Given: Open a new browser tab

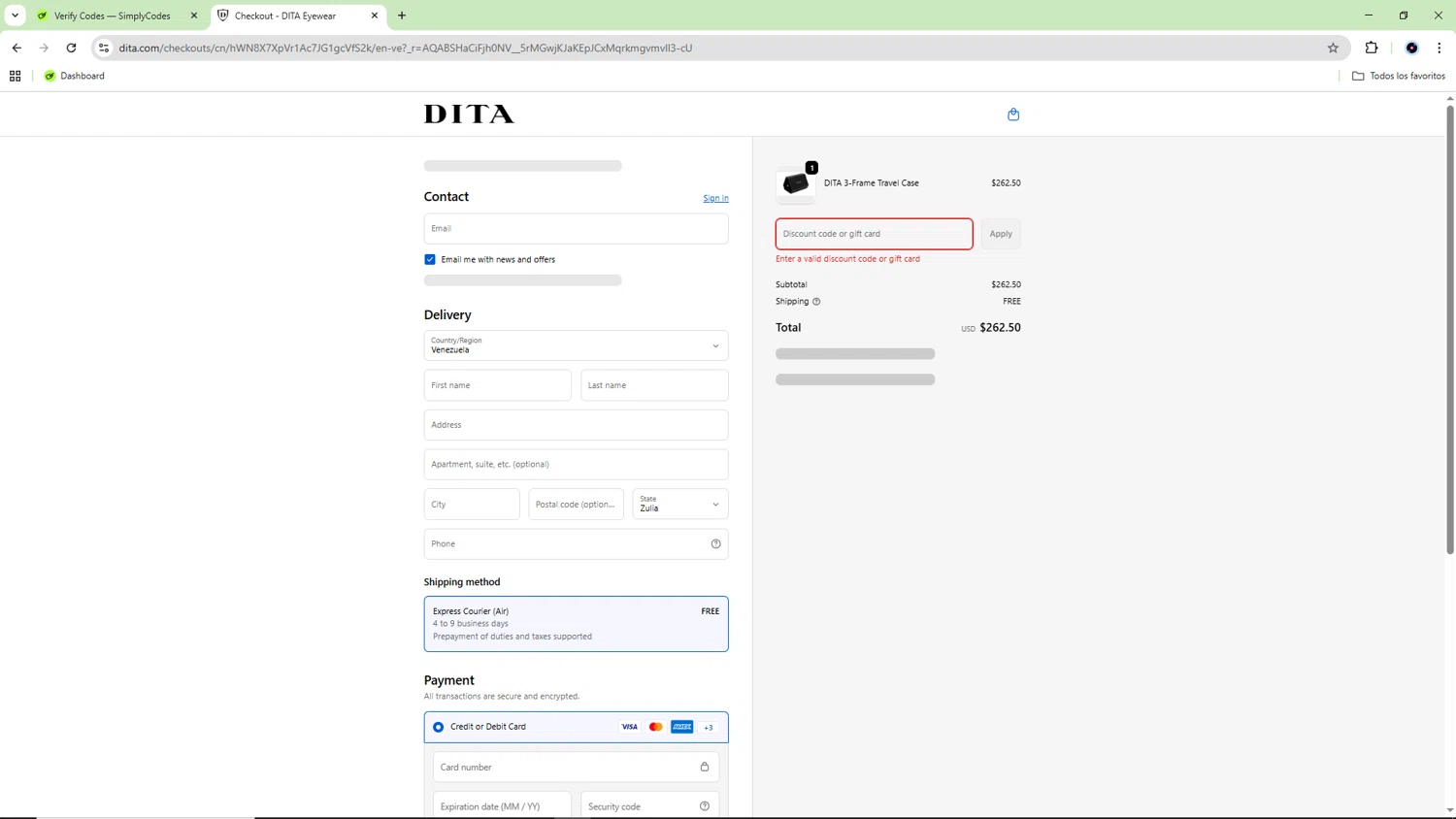Looking at the screenshot, I should [402, 16].
